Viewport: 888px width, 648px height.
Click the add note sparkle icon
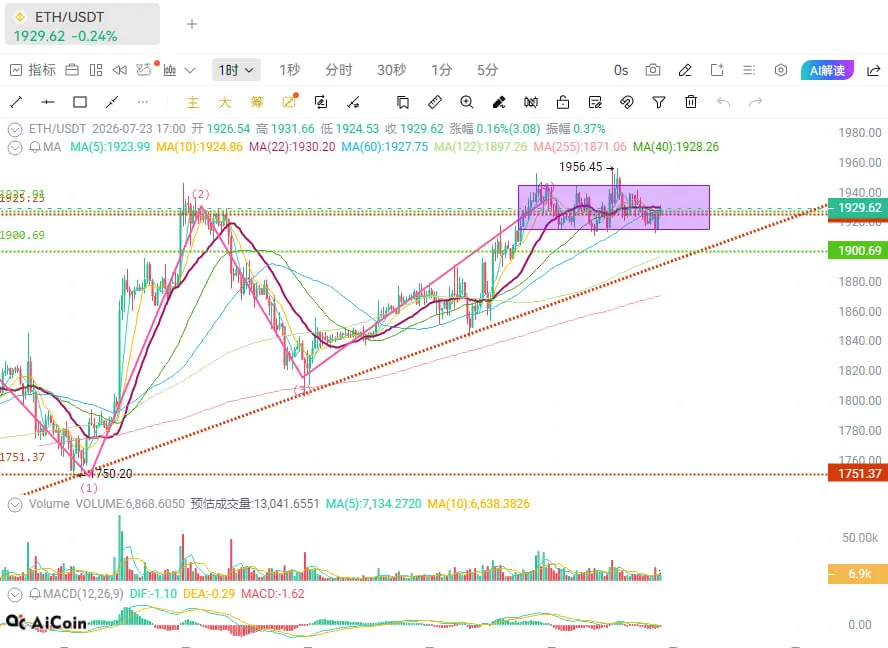[717, 70]
